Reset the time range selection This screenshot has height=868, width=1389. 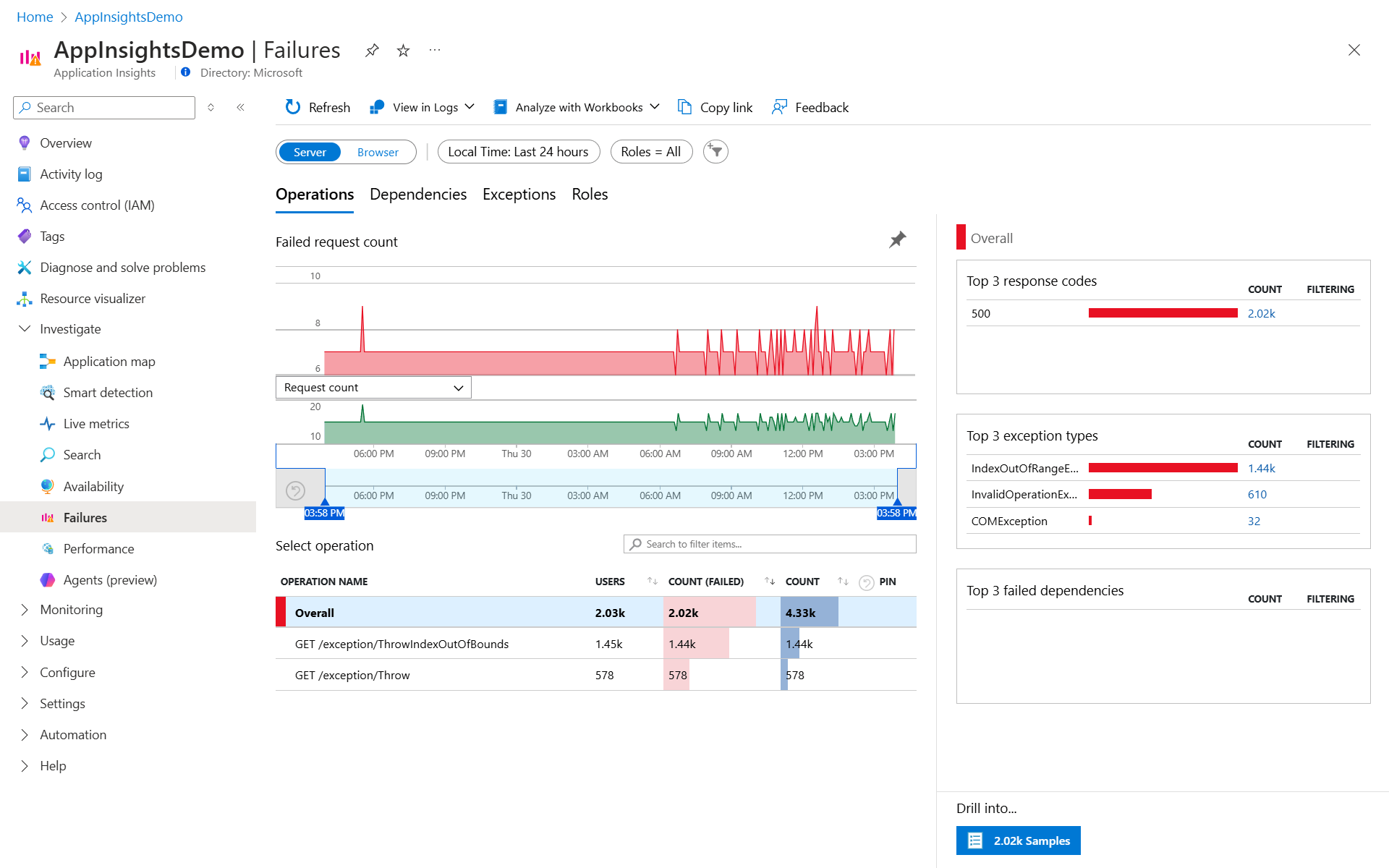(x=295, y=491)
